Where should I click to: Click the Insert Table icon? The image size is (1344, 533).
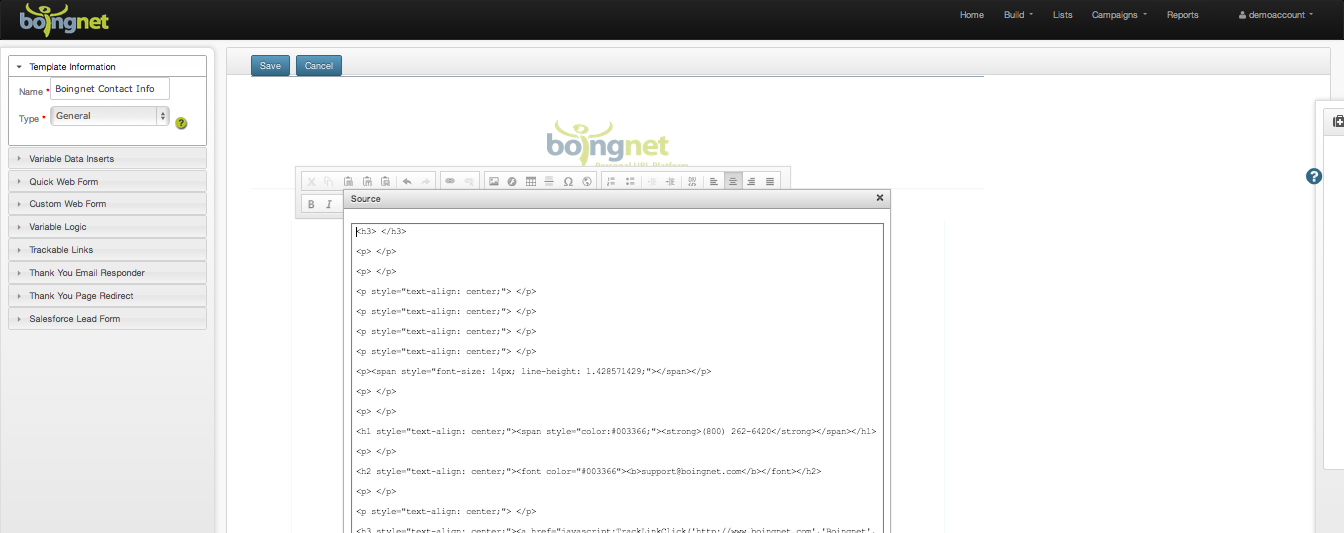(531, 181)
